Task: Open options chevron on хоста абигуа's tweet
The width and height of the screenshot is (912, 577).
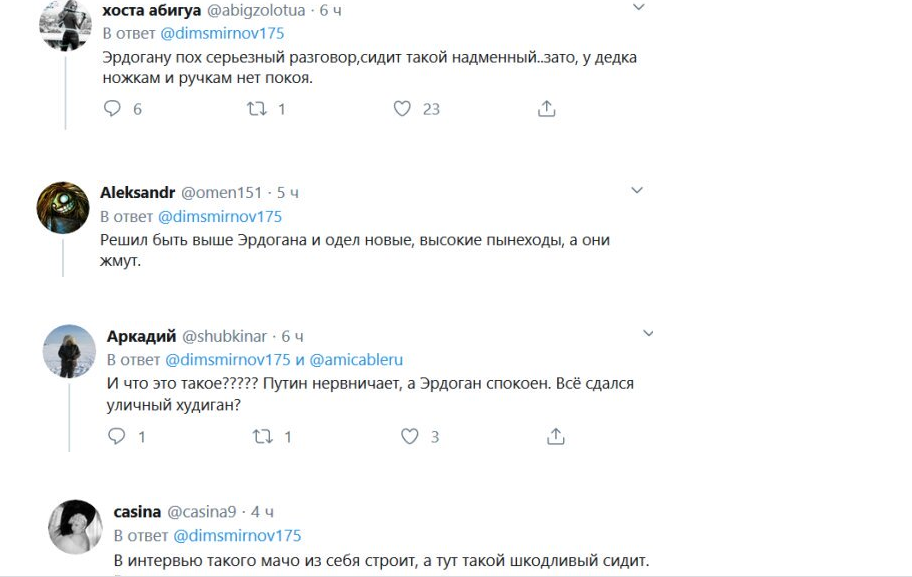Action: (x=639, y=7)
